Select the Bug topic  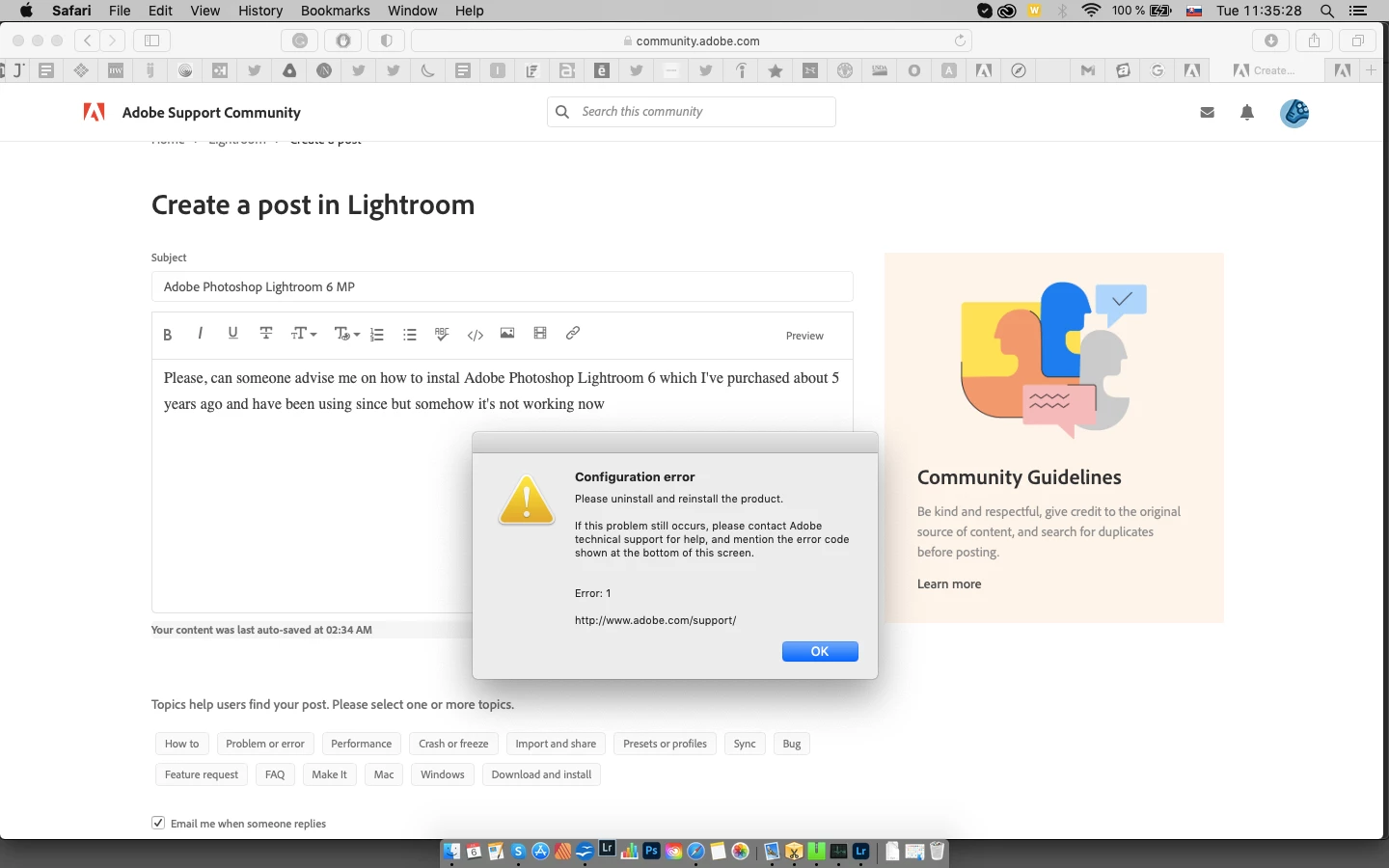[792, 744]
